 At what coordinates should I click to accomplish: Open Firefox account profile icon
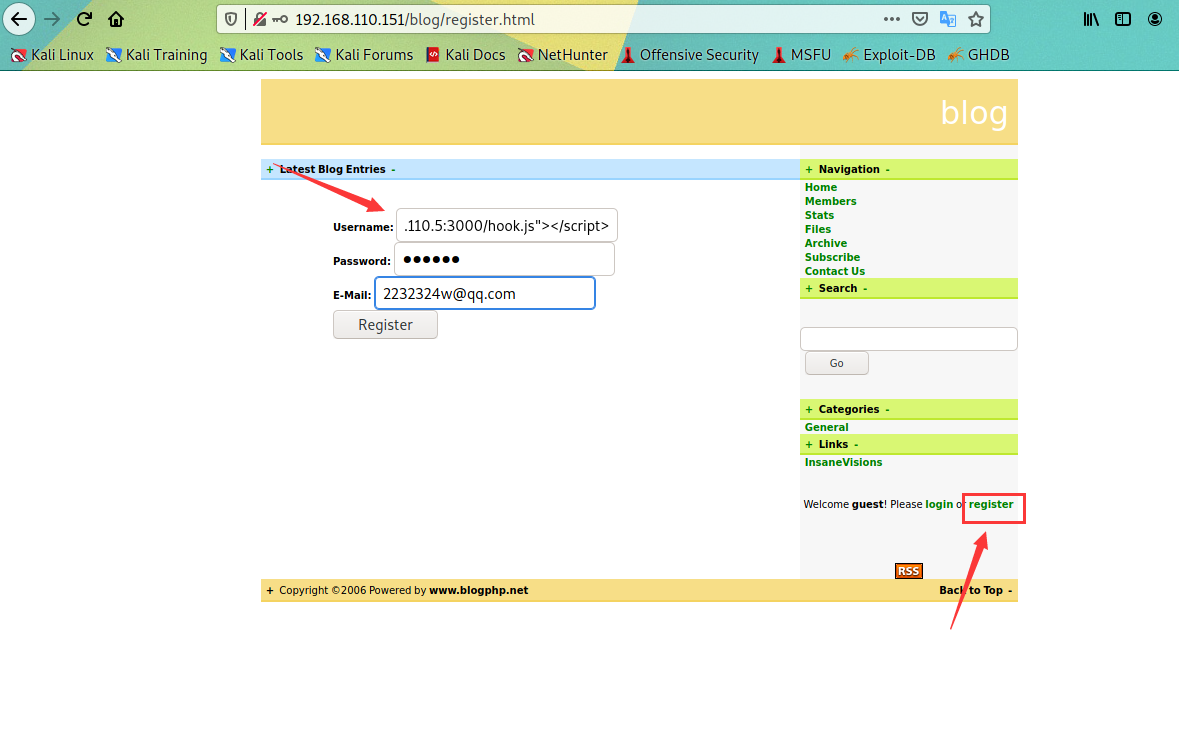1155,20
